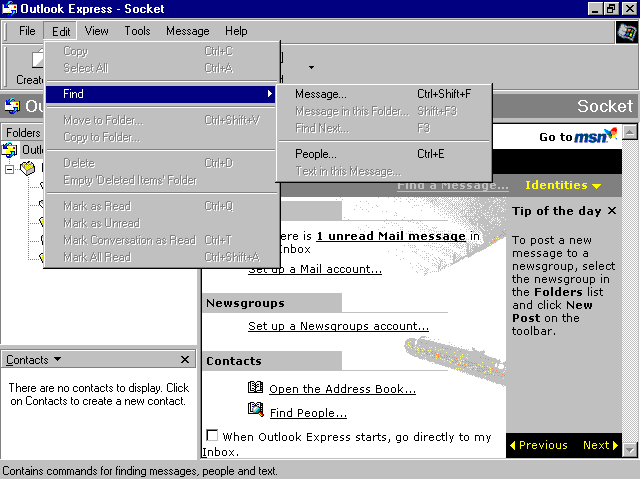Click the Contacts section heading in main pane
The width and height of the screenshot is (640, 480).
pyautogui.click(x=234, y=361)
